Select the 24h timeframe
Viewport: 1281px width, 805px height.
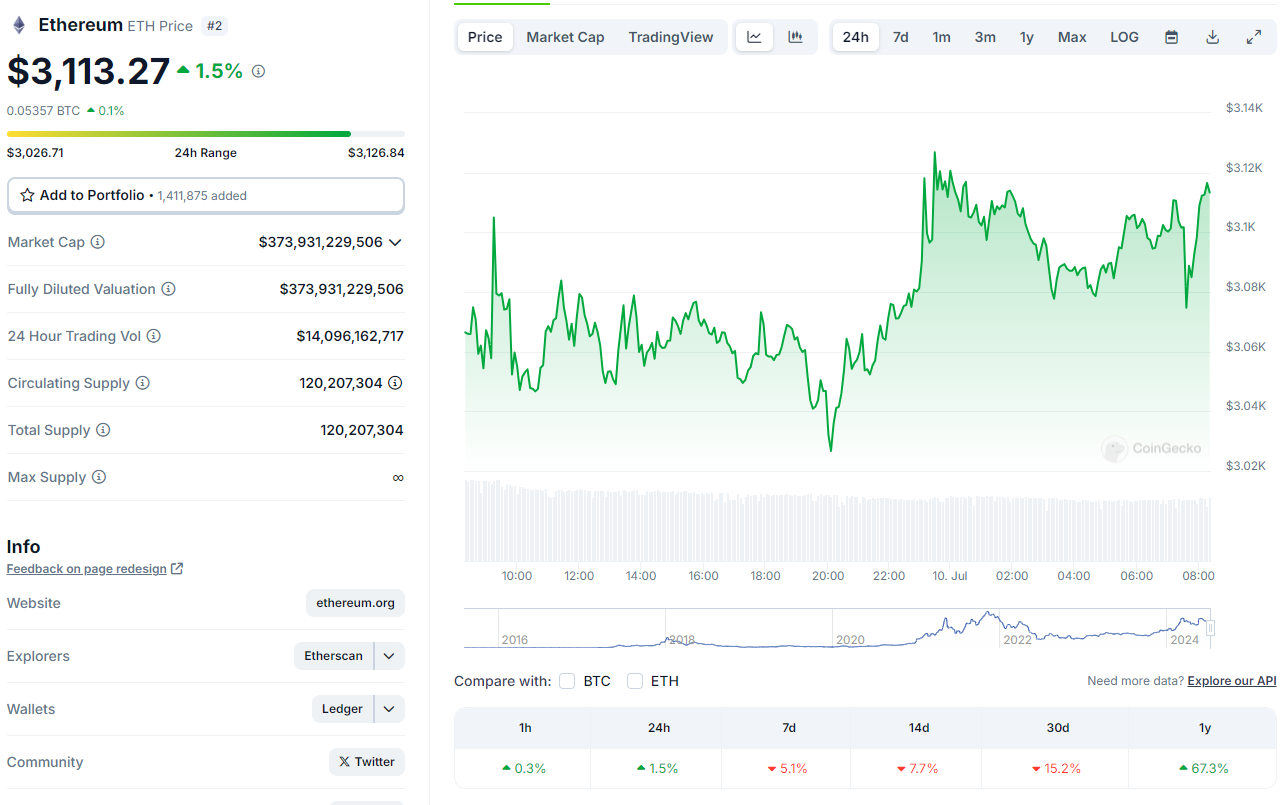855,37
